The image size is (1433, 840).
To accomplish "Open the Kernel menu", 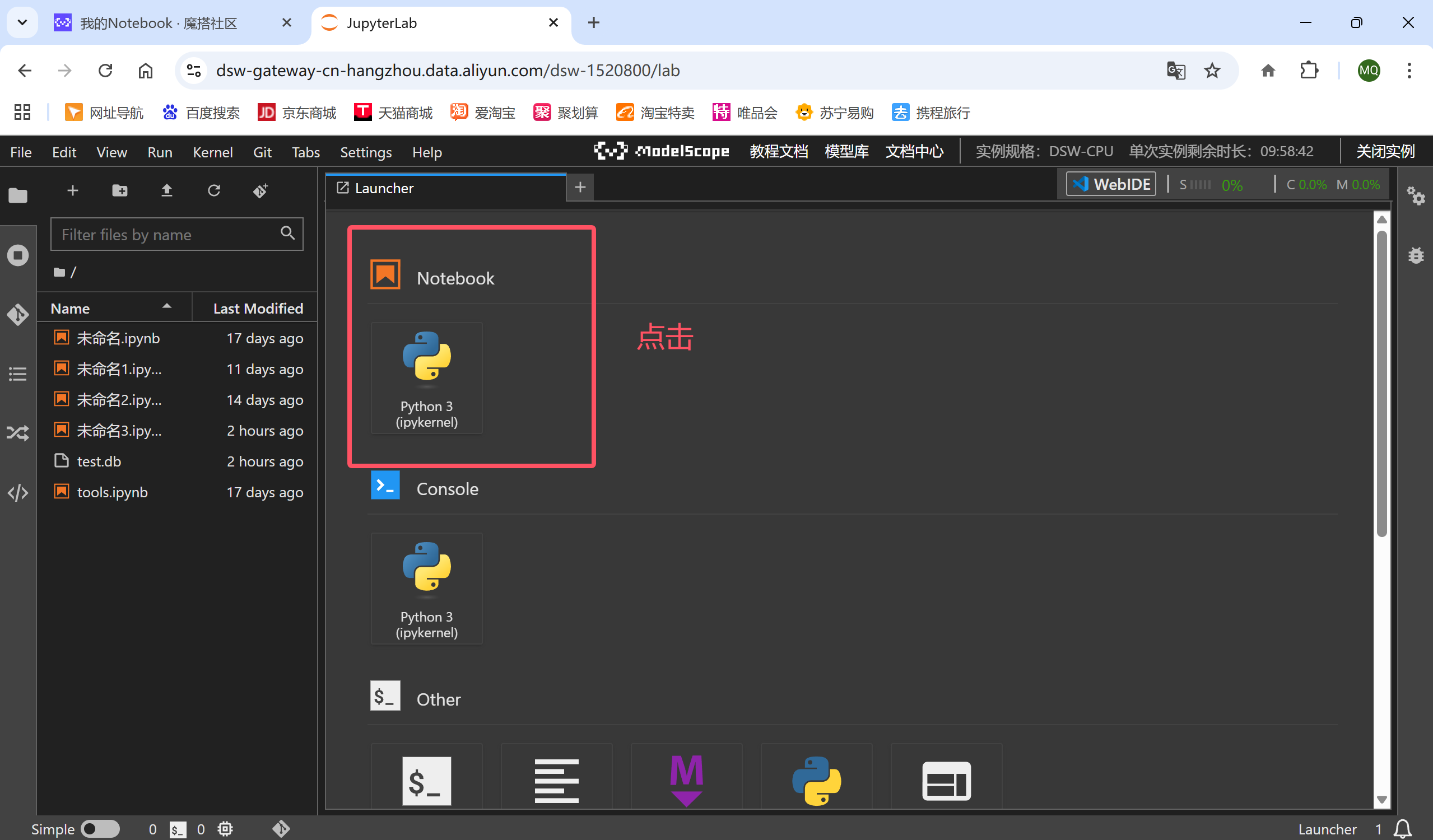I will [213, 152].
